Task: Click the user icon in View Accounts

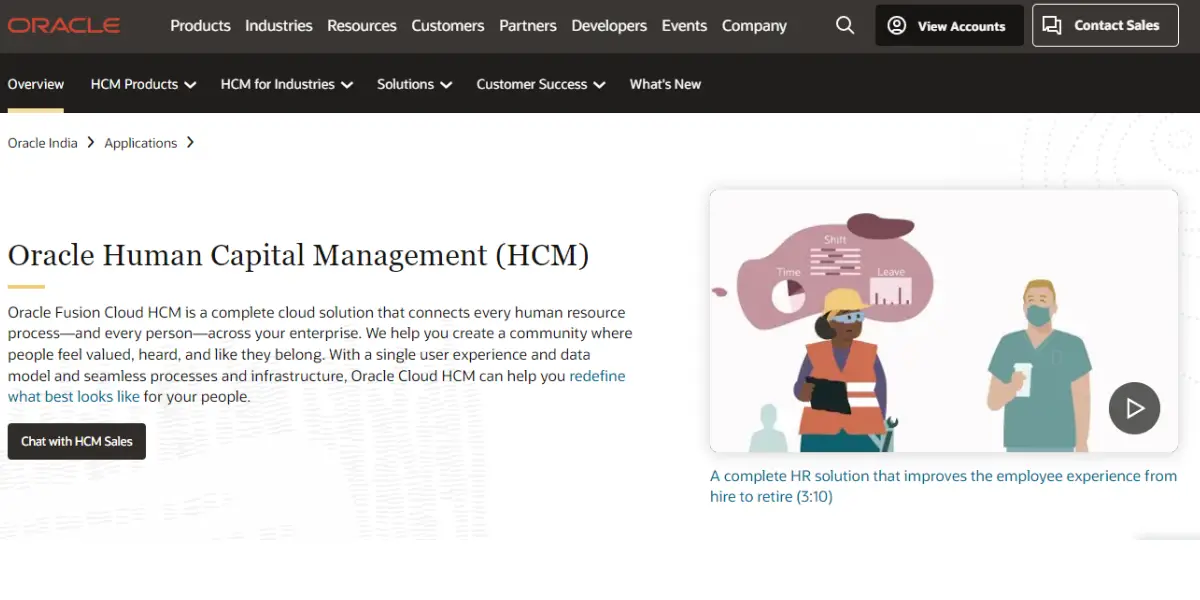Action: (897, 26)
